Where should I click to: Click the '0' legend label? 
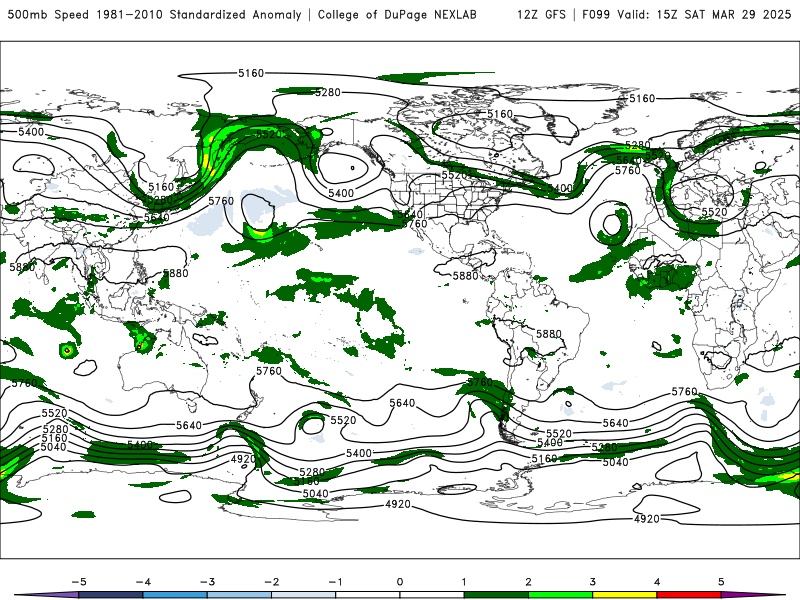[400, 582]
